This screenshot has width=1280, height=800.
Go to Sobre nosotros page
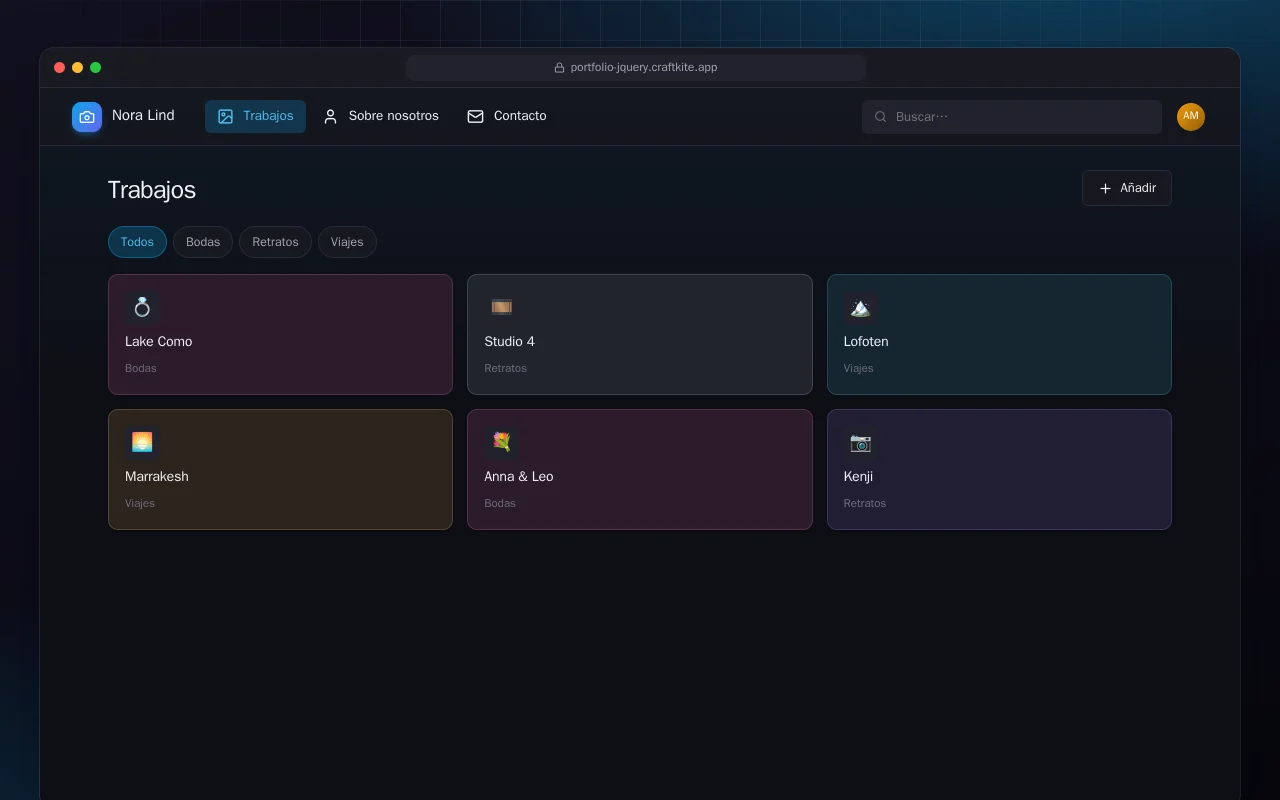click(x=380, y=116)
